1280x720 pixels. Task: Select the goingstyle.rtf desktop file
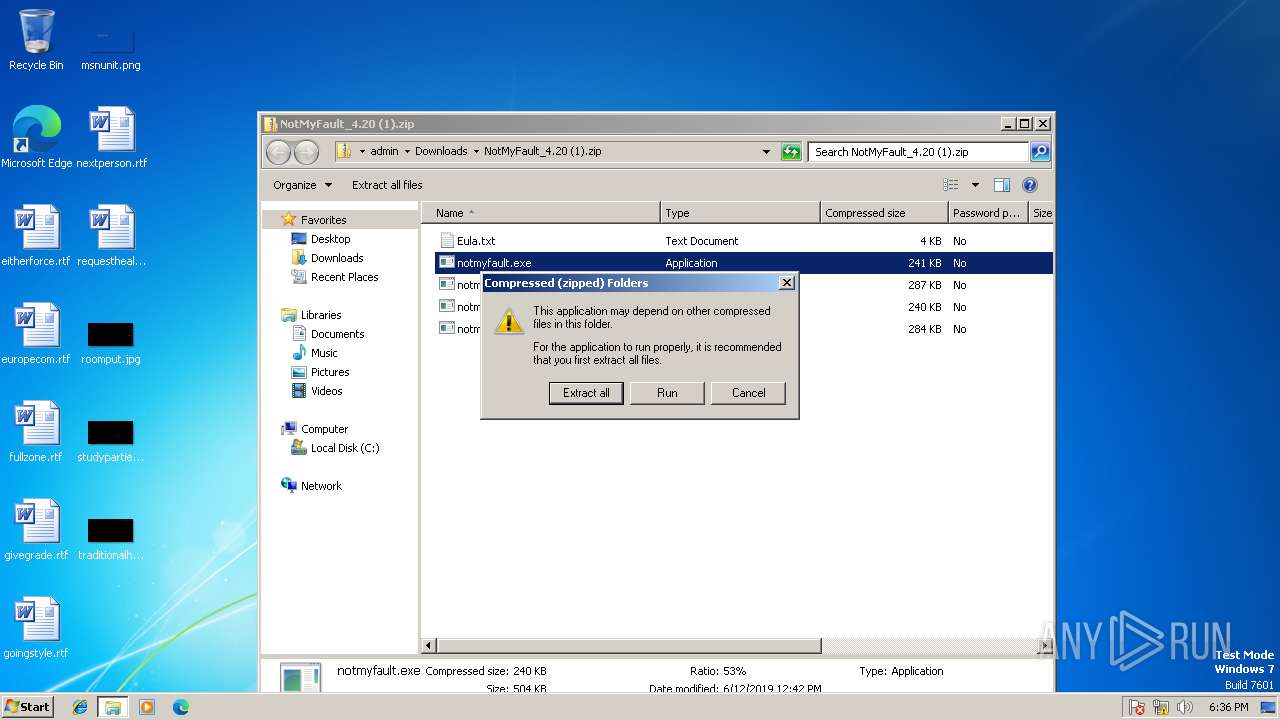click(x=36, y=628)
